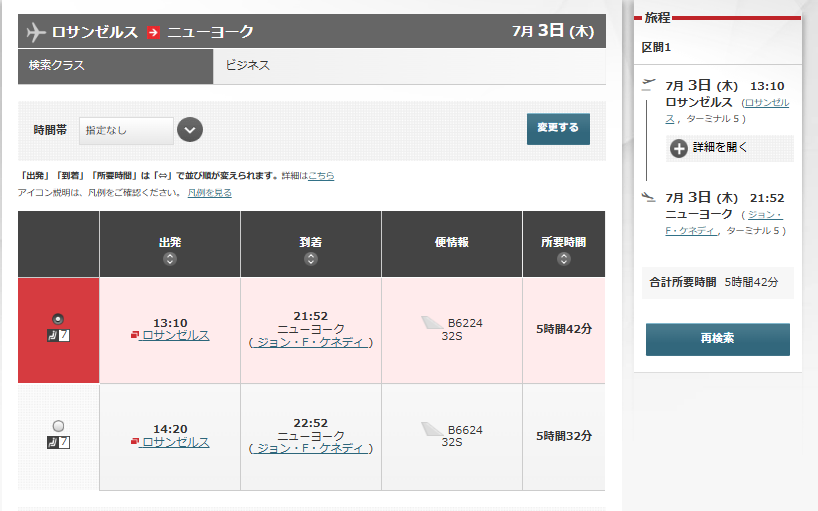Click the 指定なし time range field
The image size is (818, 511).
click(x=126, y=130)
